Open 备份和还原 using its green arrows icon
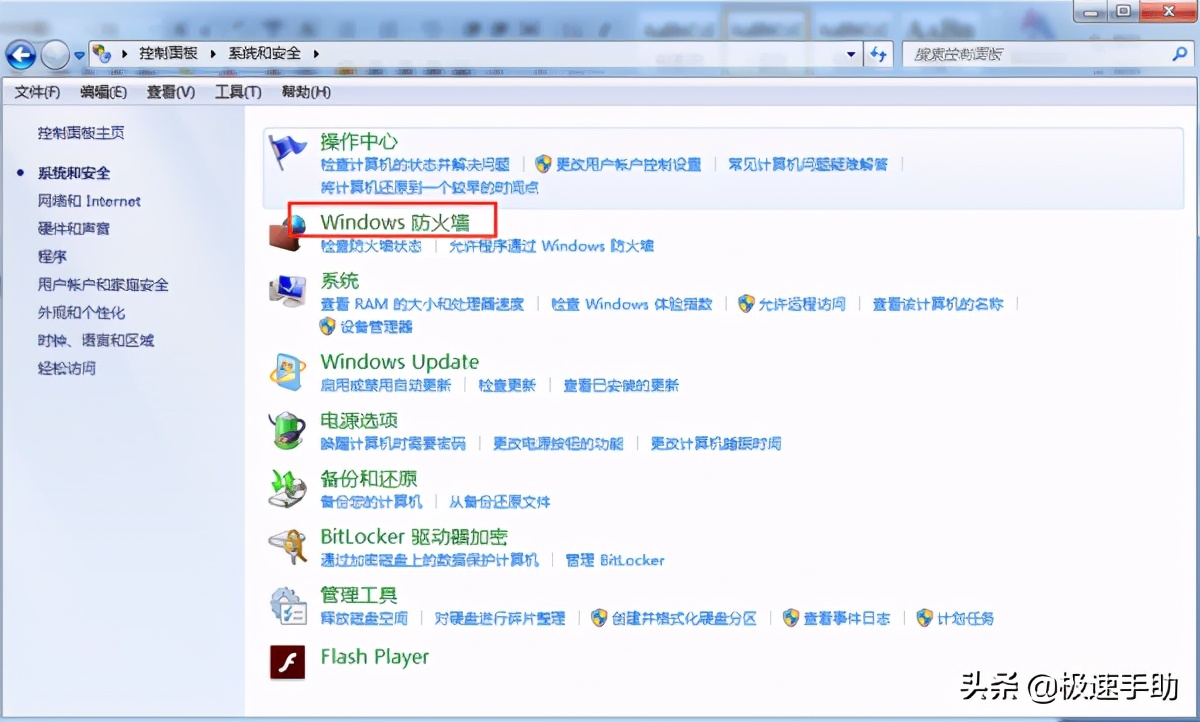The image size is (1200, 722). 288,487
